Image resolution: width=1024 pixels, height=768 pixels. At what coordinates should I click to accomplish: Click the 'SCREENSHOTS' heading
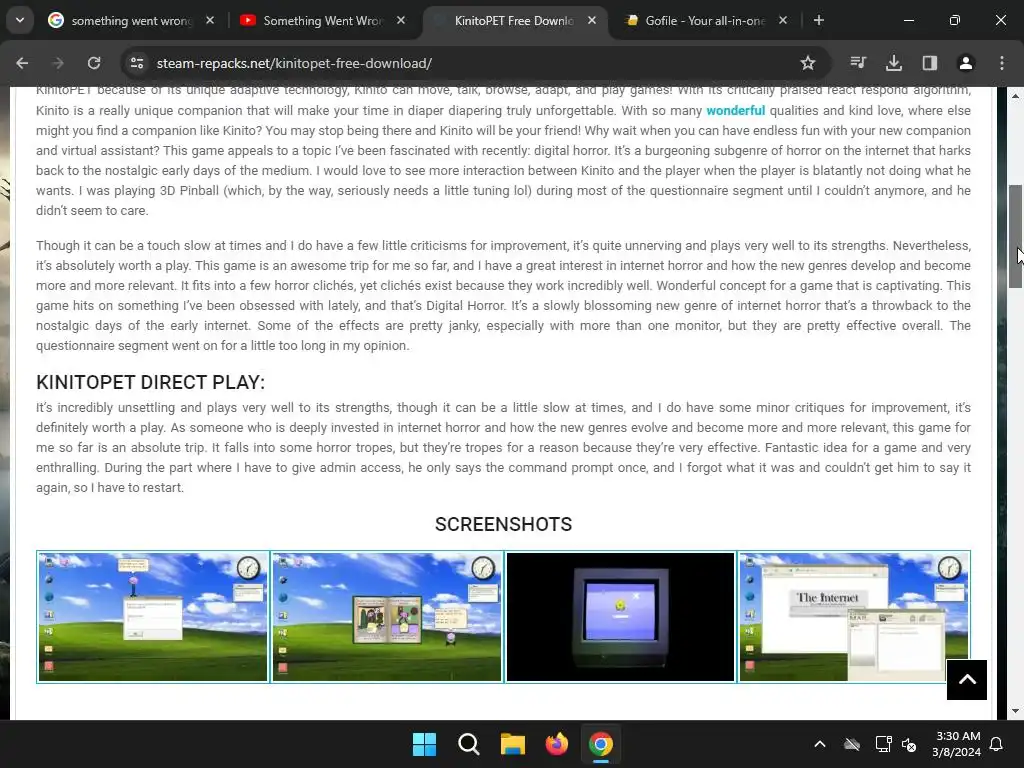[x=504, y=524]
